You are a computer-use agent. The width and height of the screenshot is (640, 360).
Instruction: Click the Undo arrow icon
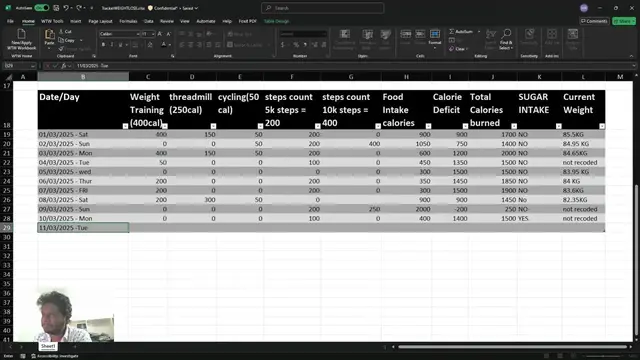pyautogui.click(x=66, y=8)
